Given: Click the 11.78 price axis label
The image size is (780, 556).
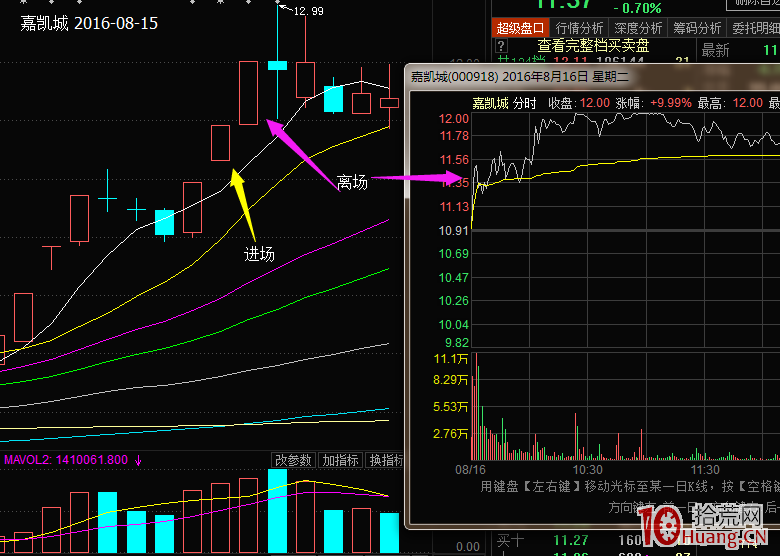Looking at the screenshot, I should 454,136.
